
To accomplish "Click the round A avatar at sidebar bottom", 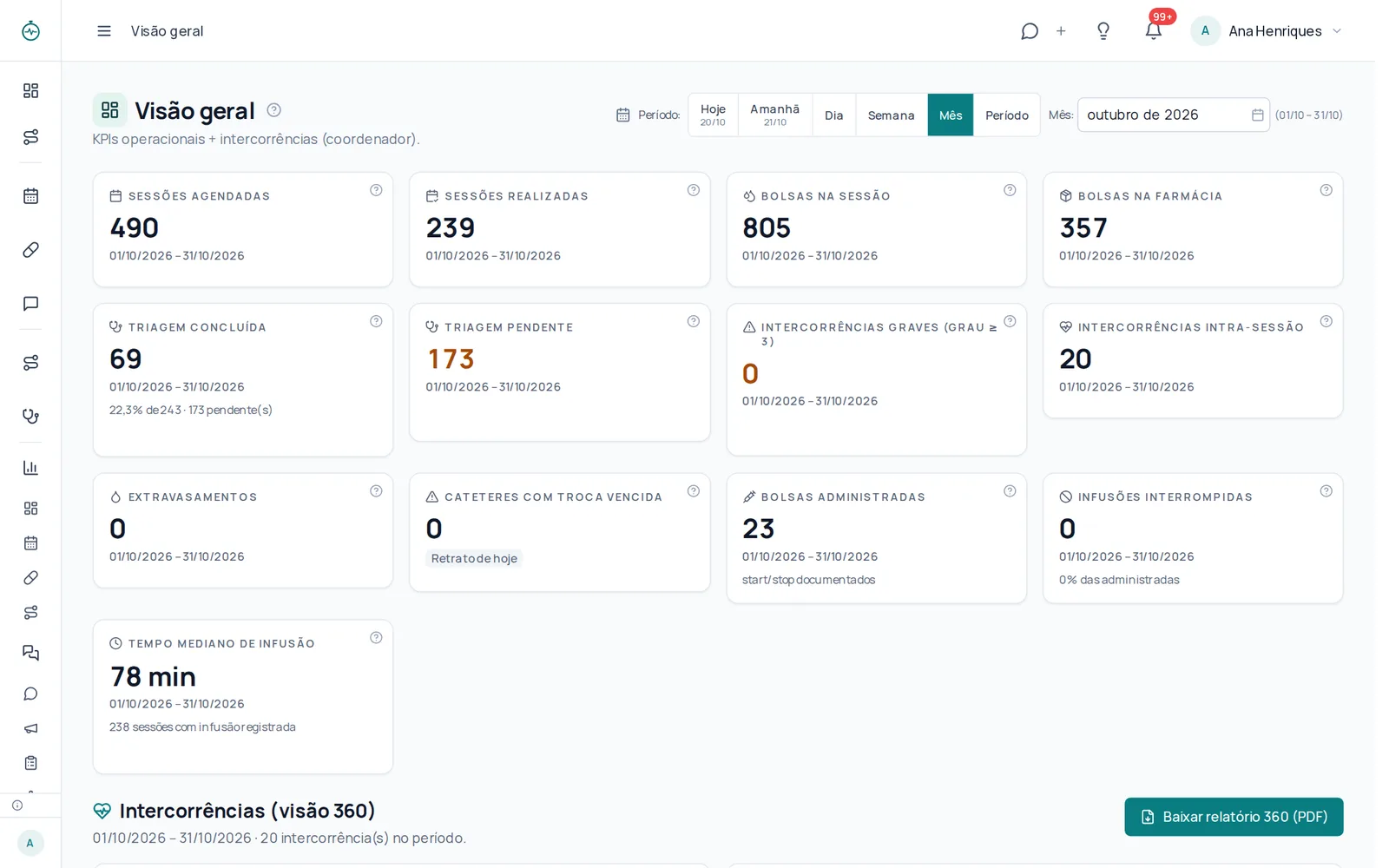I will [x=30, y=843].
